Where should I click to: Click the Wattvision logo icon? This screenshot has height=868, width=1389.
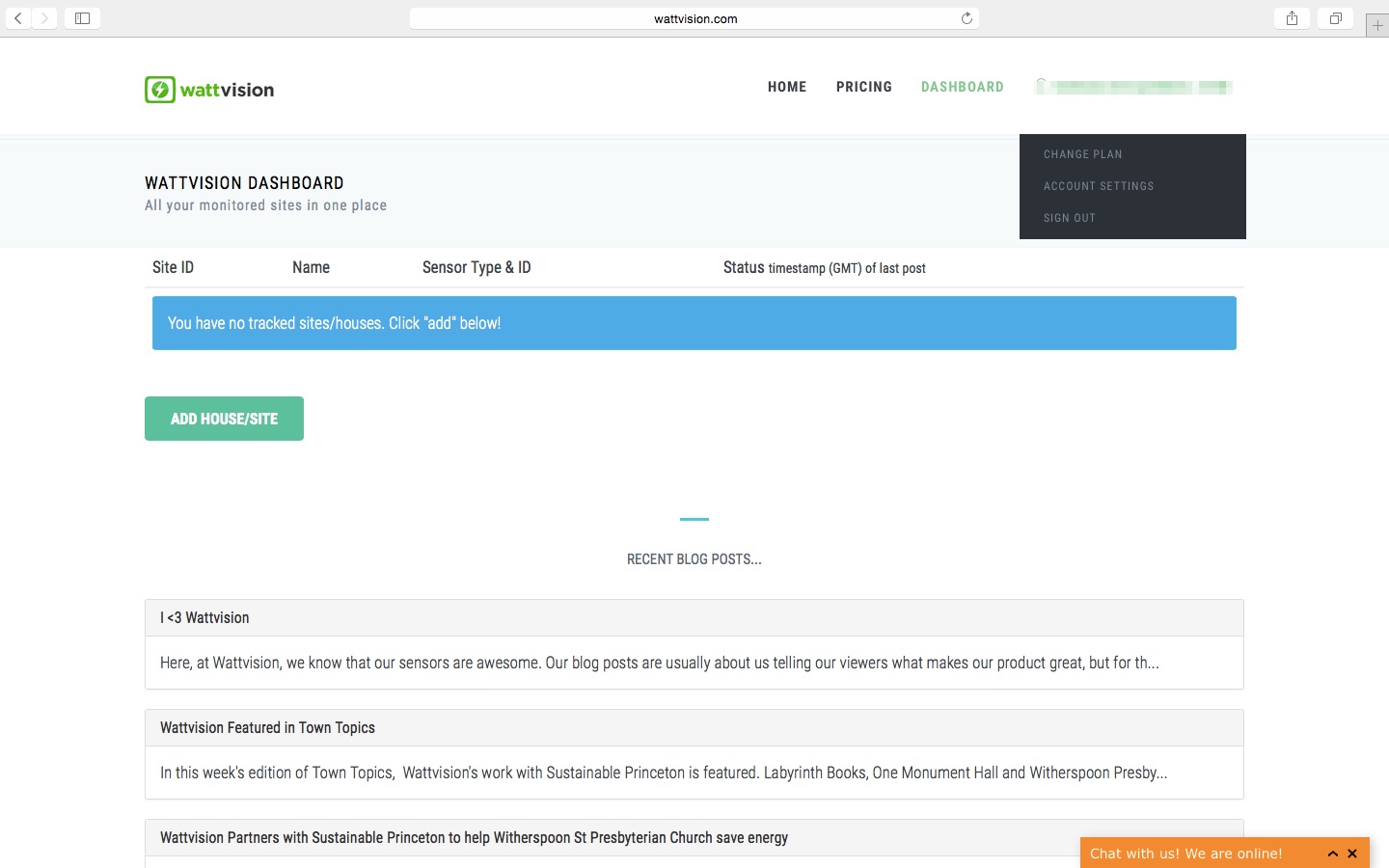(160, 90)
